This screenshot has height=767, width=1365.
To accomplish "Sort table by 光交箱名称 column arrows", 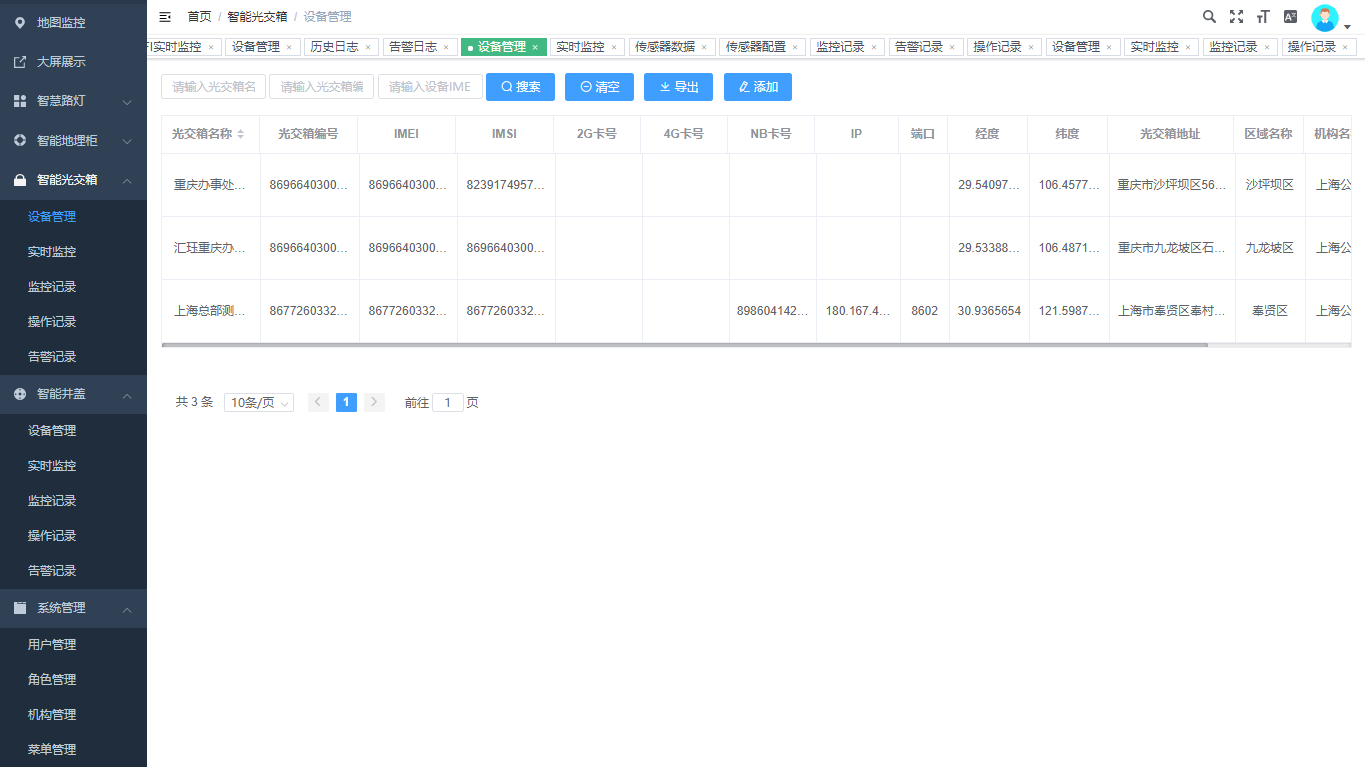I will [241, 134].
